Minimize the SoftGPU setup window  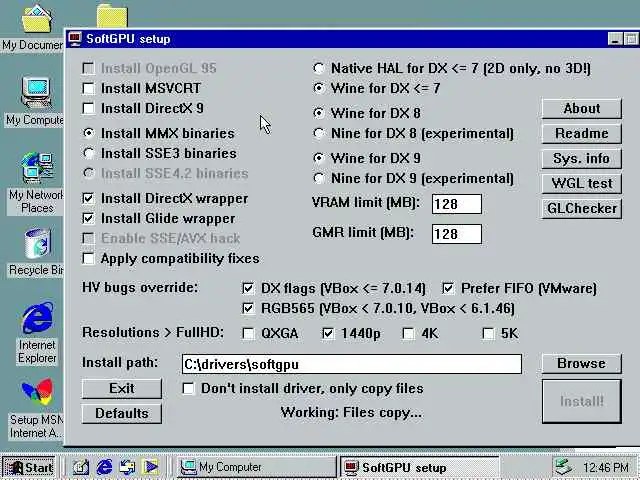click(616, 39)
